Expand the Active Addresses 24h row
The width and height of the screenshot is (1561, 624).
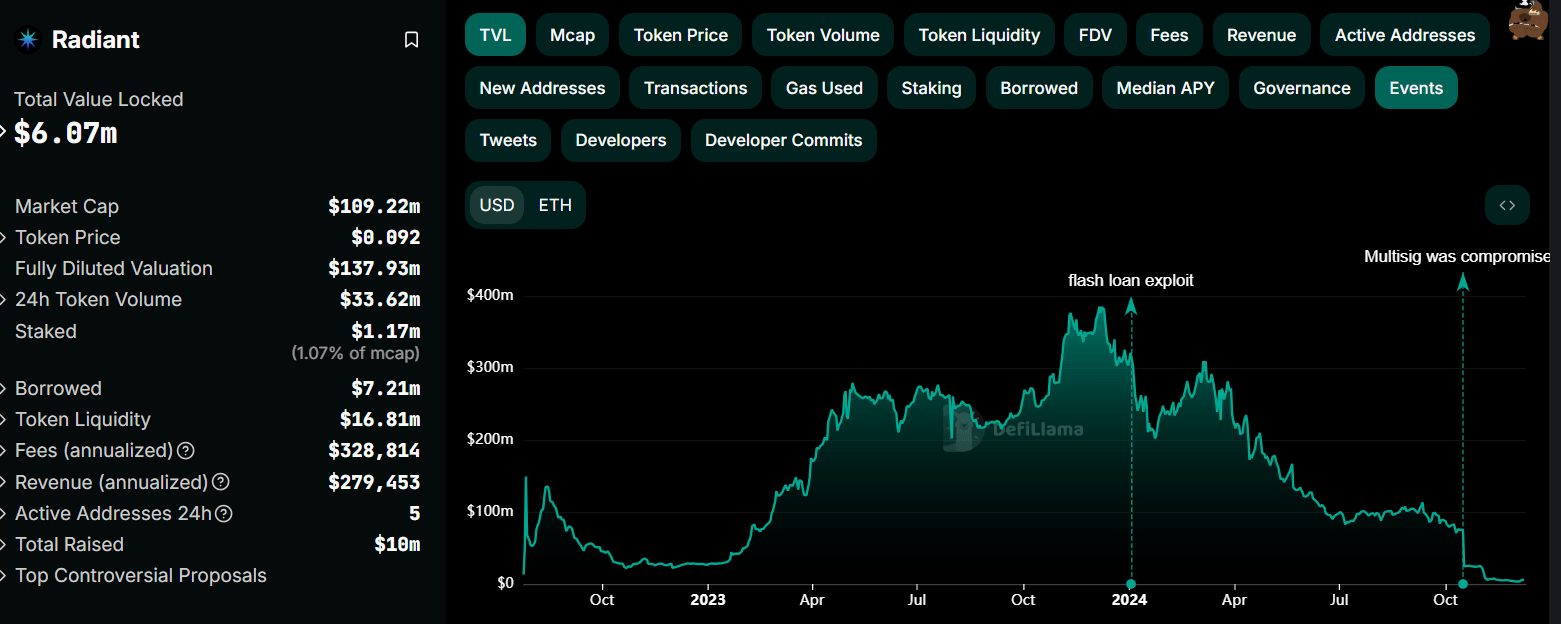(x=4, y=514)
